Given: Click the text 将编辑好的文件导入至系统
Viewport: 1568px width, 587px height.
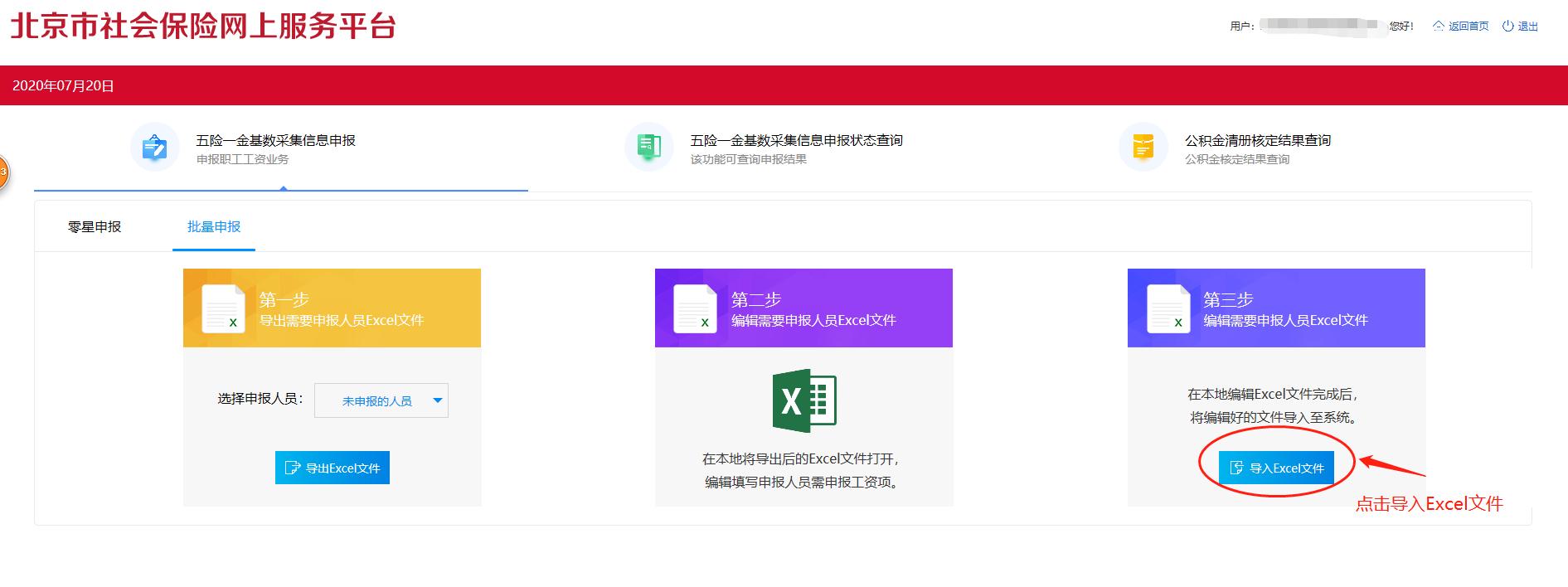Looking at the screenshot, I should 1274,417.
